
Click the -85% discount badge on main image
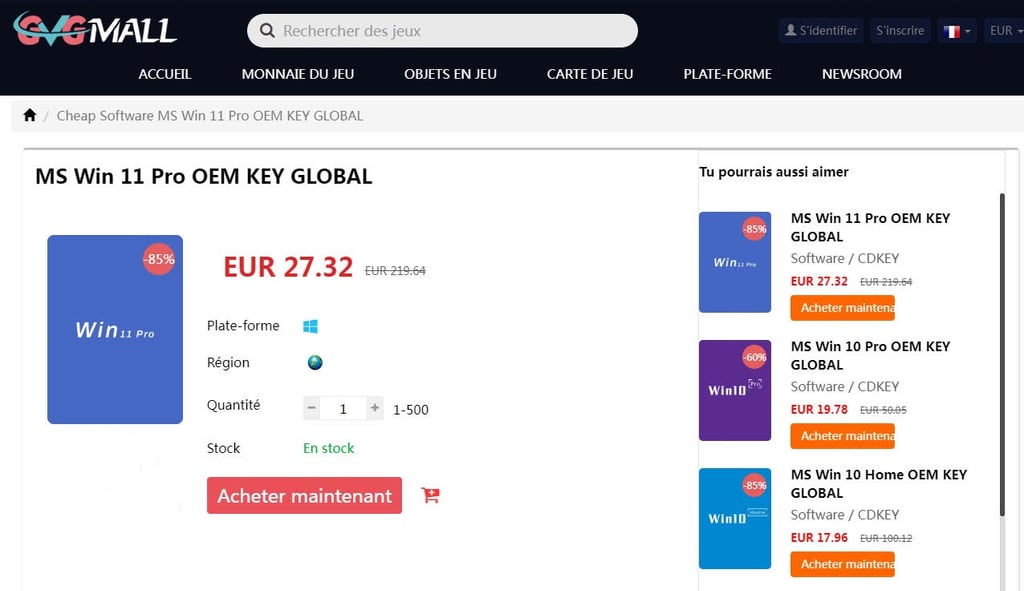(159, 259)
